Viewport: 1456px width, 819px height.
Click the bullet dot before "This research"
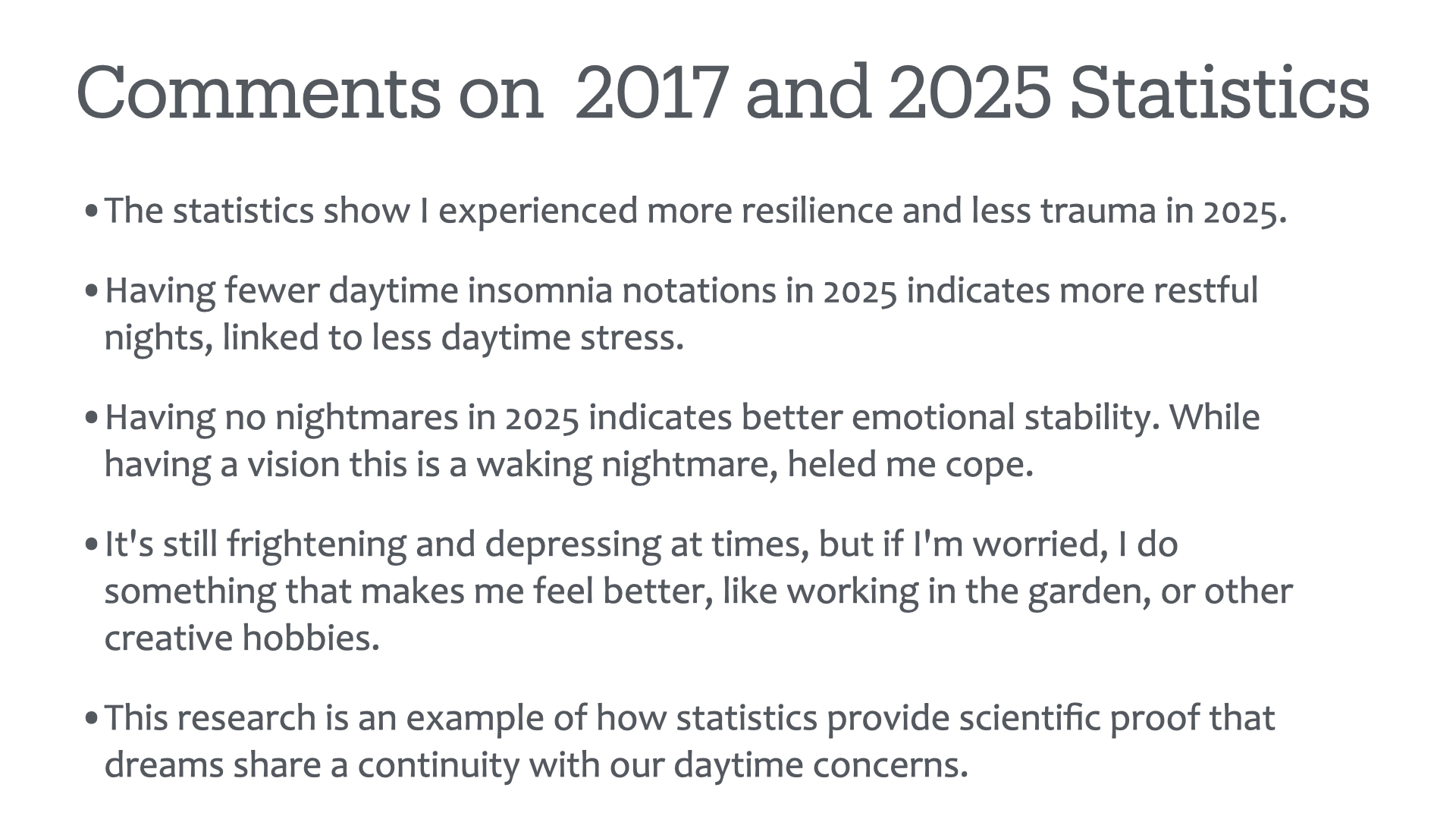[x=91, y=719]
